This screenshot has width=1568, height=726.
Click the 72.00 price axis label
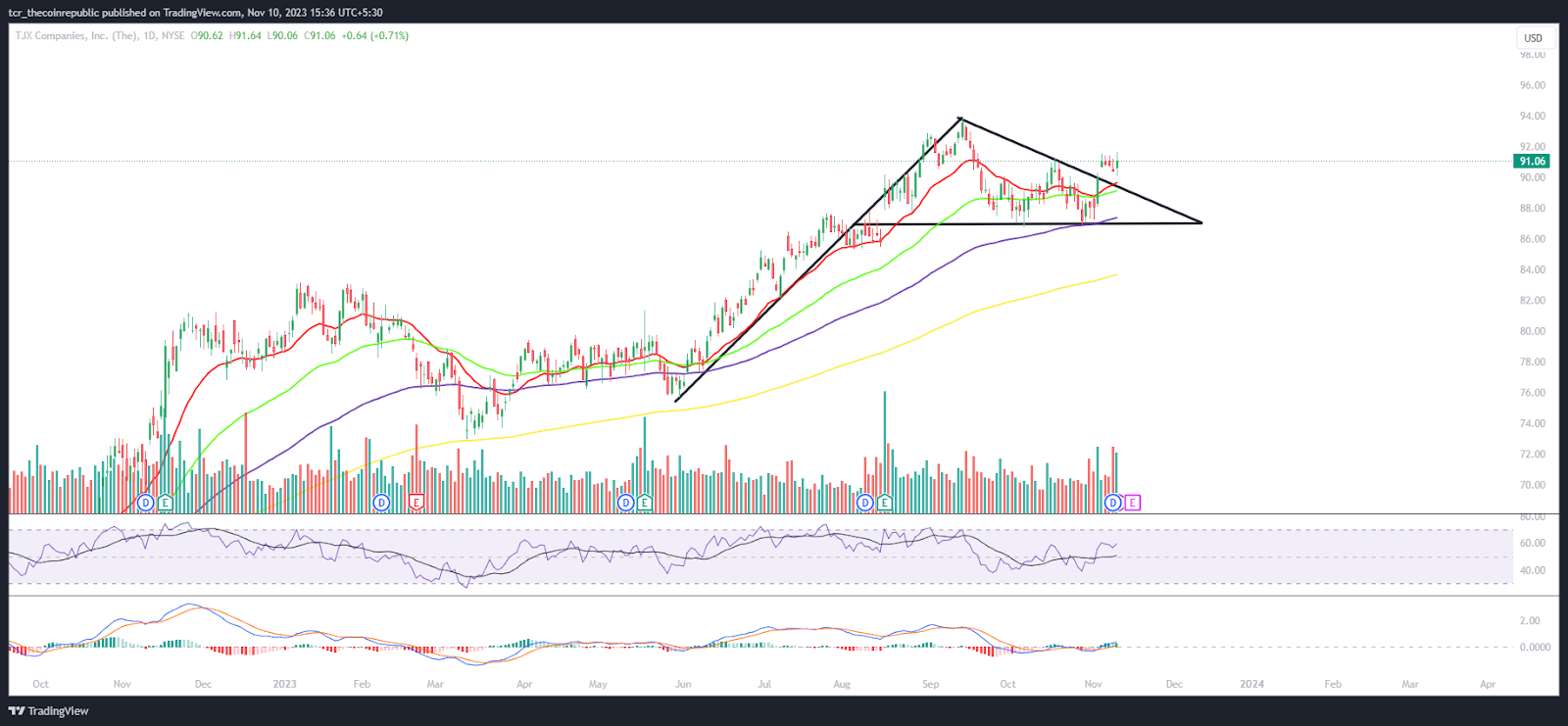click(x=1532, y=455)
